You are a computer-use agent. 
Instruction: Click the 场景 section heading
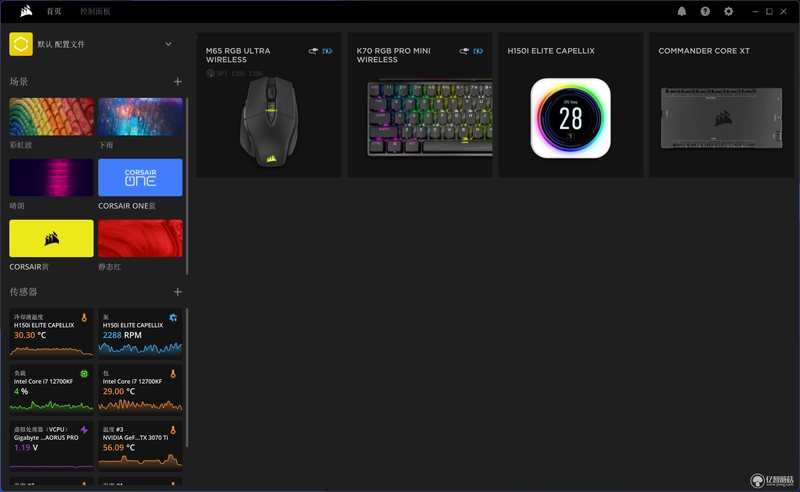pyautogui.click(x=19, y=82)
